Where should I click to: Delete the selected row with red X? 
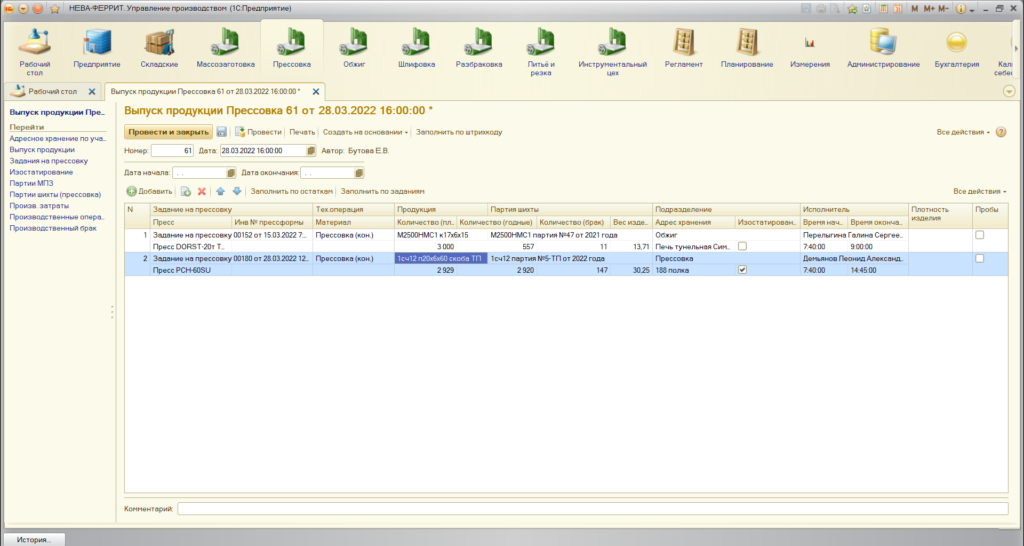click(x=202, y=191)
